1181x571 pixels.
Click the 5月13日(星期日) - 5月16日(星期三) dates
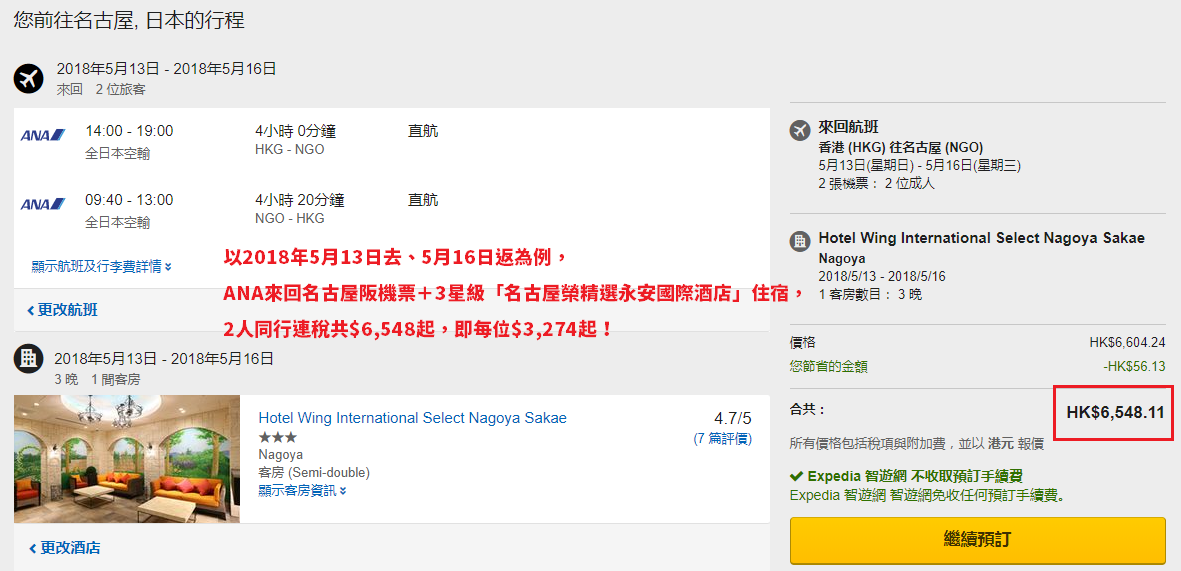[920, 165]
